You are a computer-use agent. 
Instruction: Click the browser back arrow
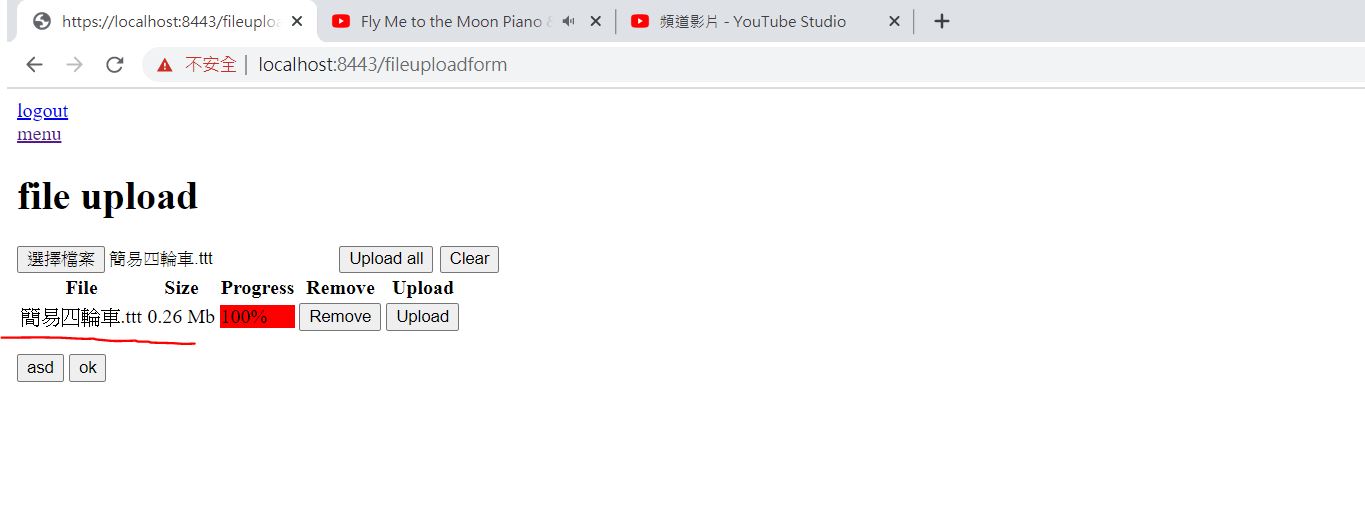(x=34, y=65)
